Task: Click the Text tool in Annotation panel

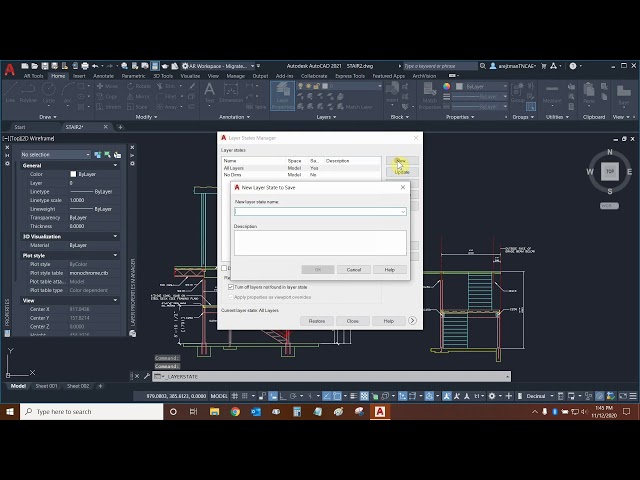Action: point(209,93)
